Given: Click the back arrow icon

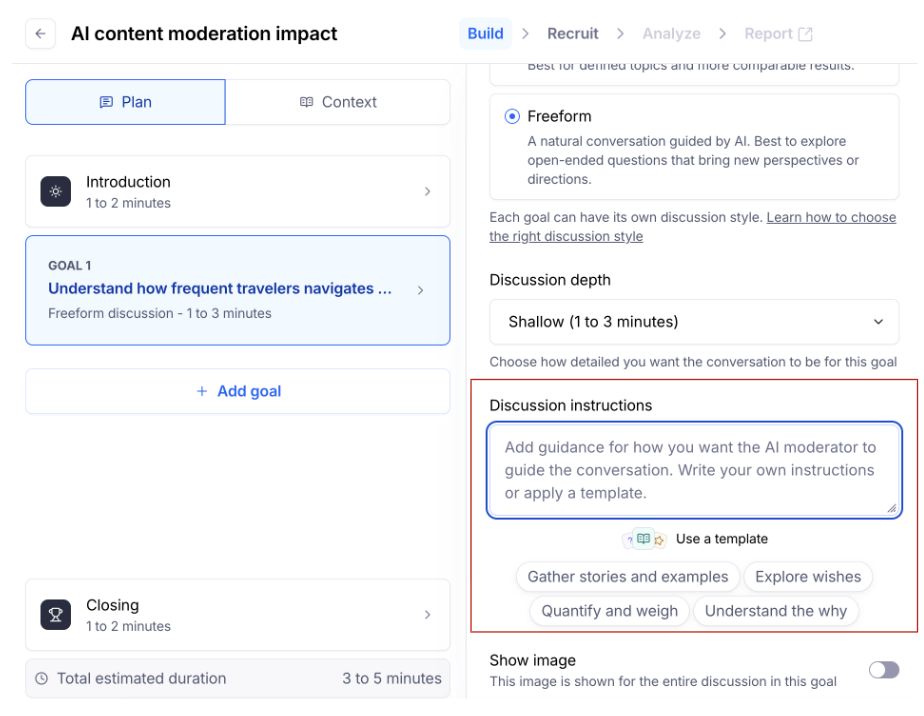Looking at the screenshot, I should (40, 34).
